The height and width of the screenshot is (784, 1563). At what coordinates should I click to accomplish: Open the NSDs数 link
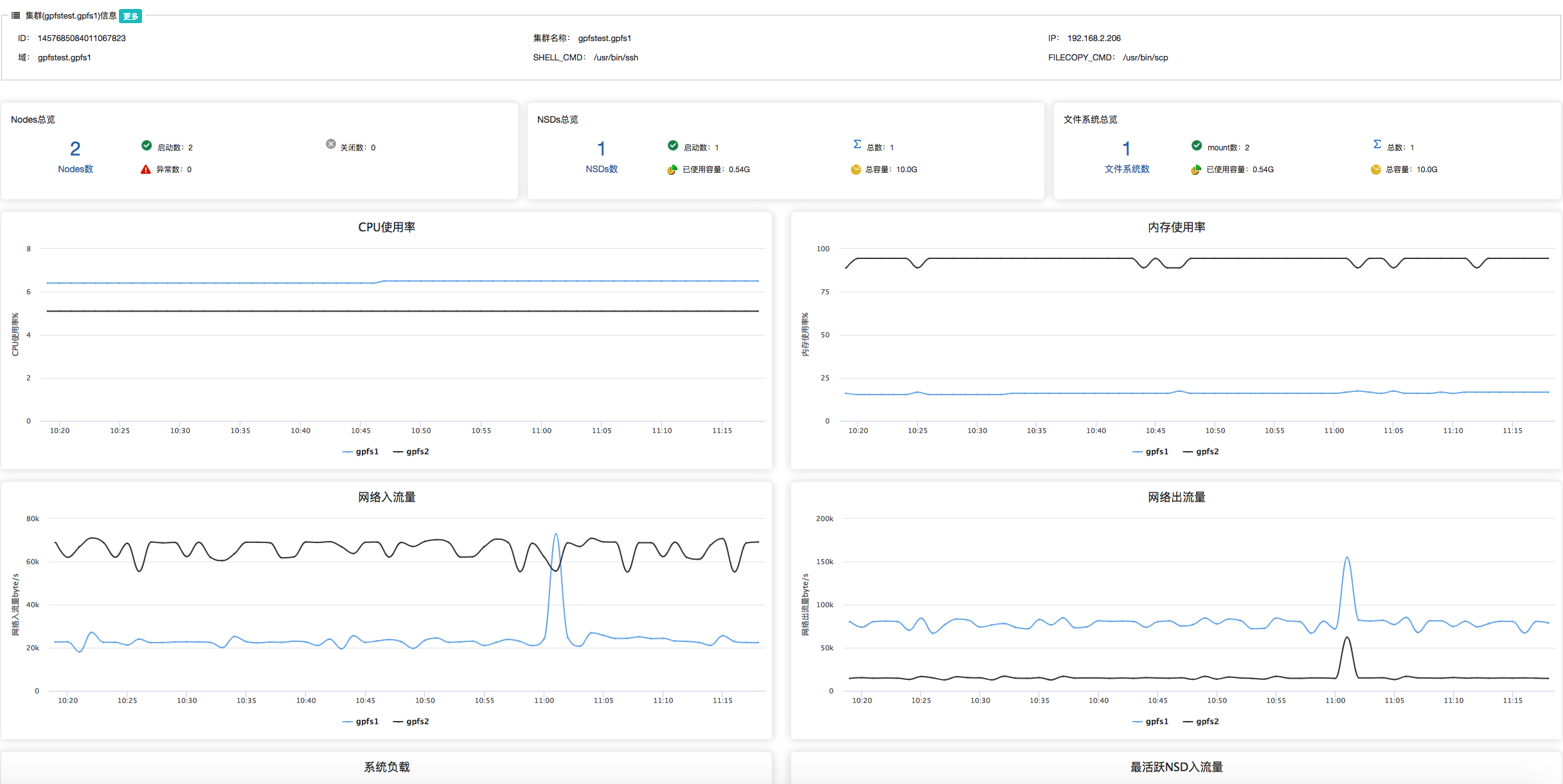point(602,169)
